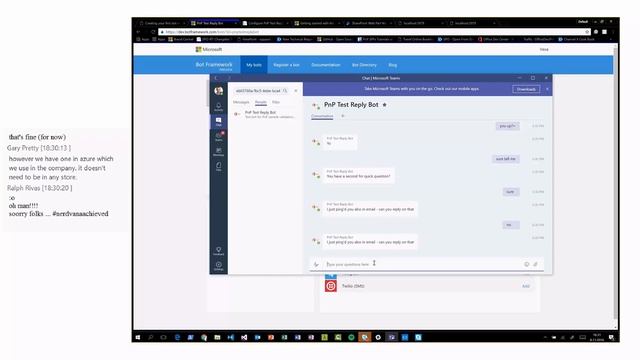
Task: Click the browser page vertical scrollbar
Action: coord(616,184)
